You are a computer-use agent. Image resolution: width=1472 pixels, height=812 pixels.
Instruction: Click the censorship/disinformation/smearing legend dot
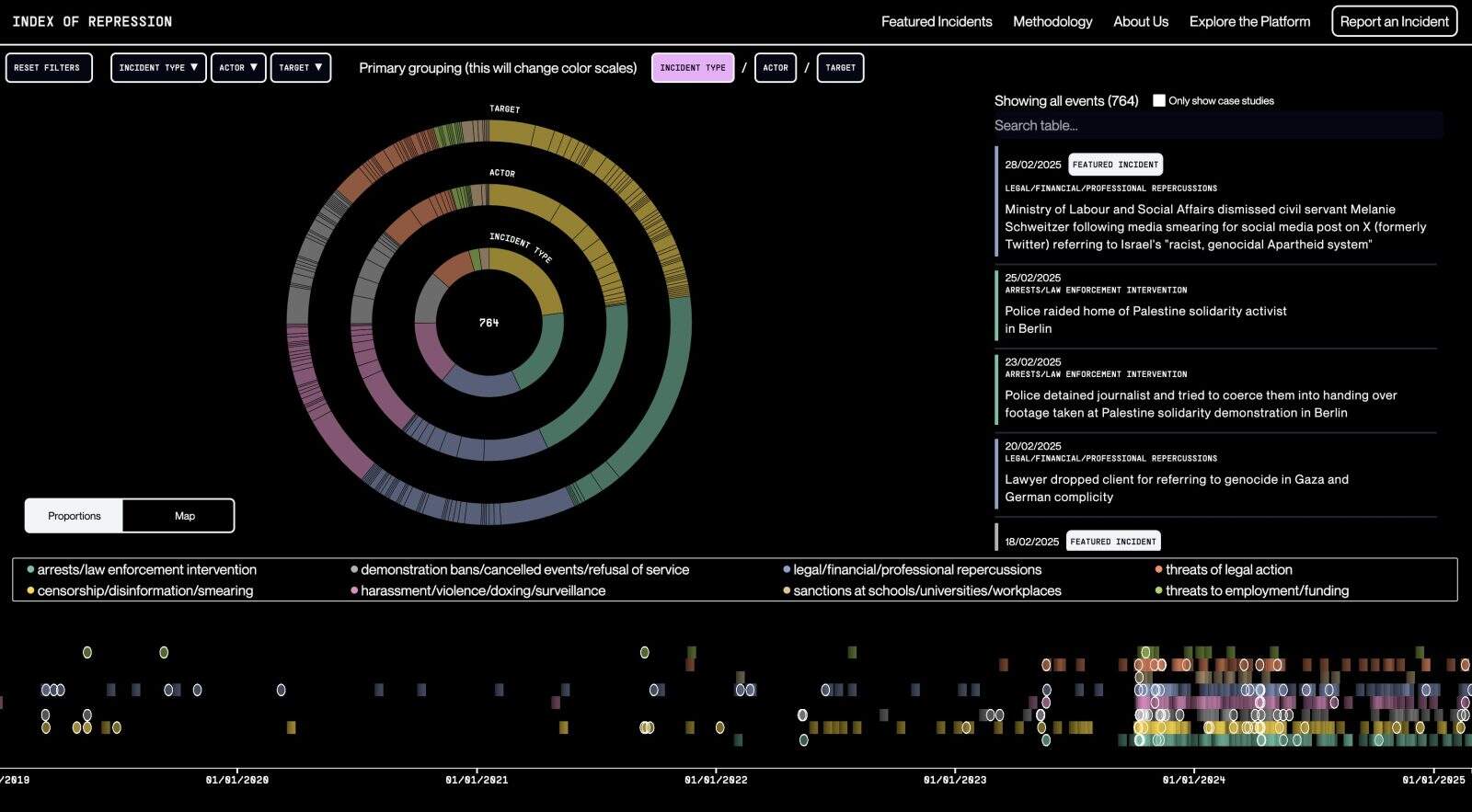(30, 591)
